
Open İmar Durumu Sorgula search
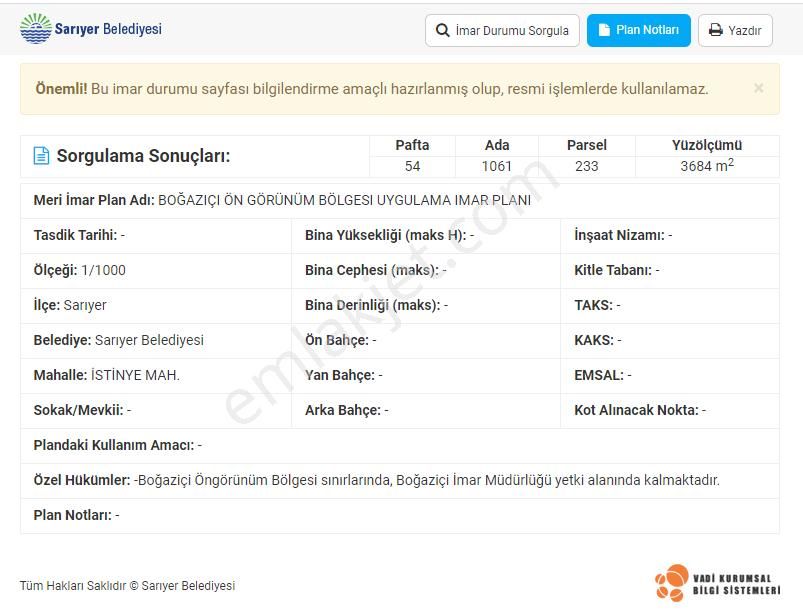click(502, 30)
